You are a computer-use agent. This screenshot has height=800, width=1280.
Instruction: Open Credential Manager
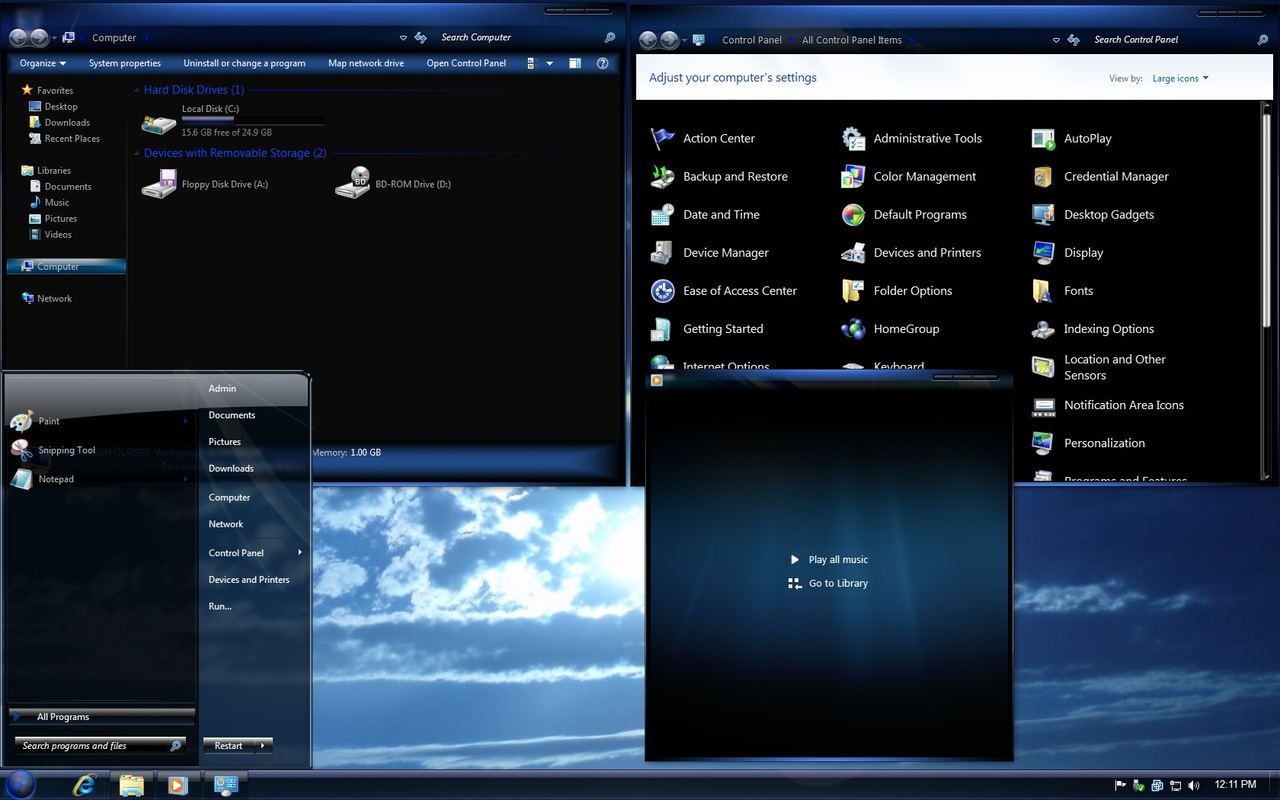coord(1116,176)
